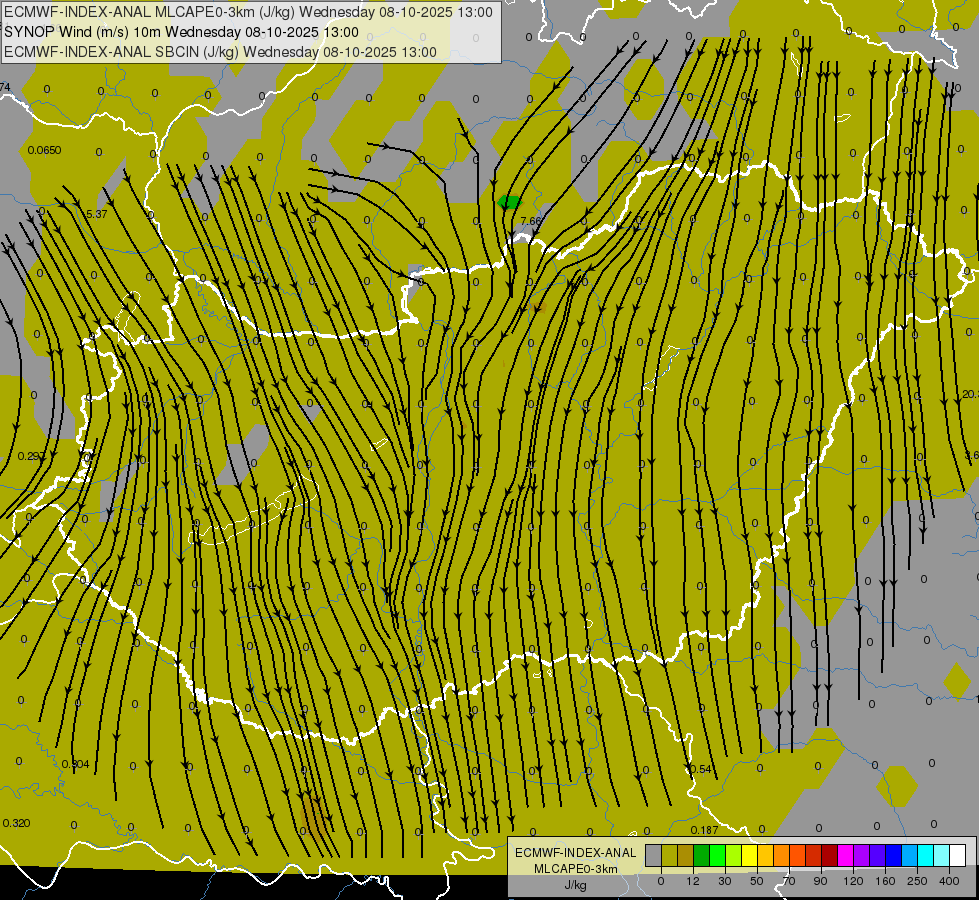Click the legend title ECMWF-INDEX-ANAL
This screenshot has height=900, width=979.
[x=576, y=853]
